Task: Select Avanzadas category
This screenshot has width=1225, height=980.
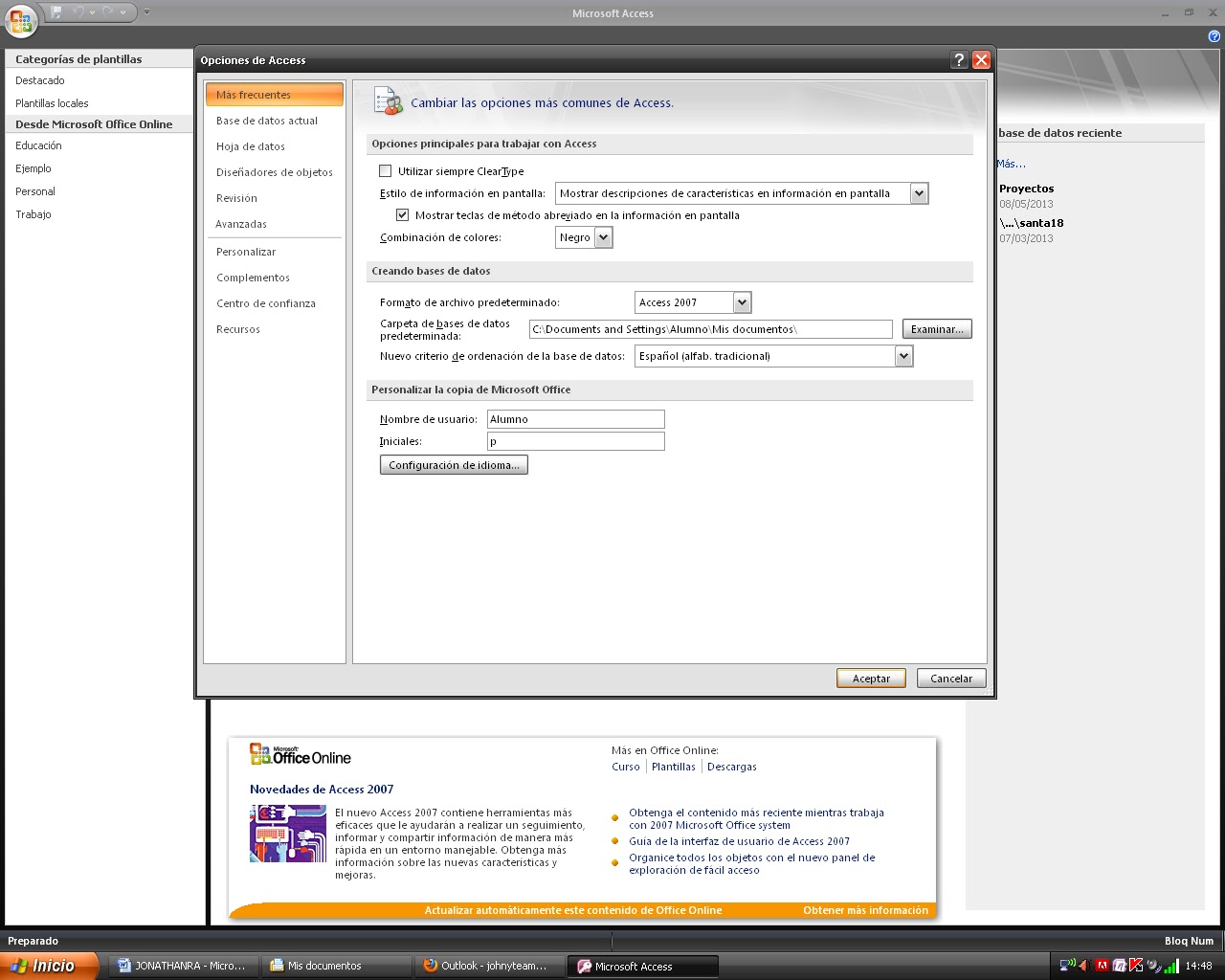Action: click(275, 224)
